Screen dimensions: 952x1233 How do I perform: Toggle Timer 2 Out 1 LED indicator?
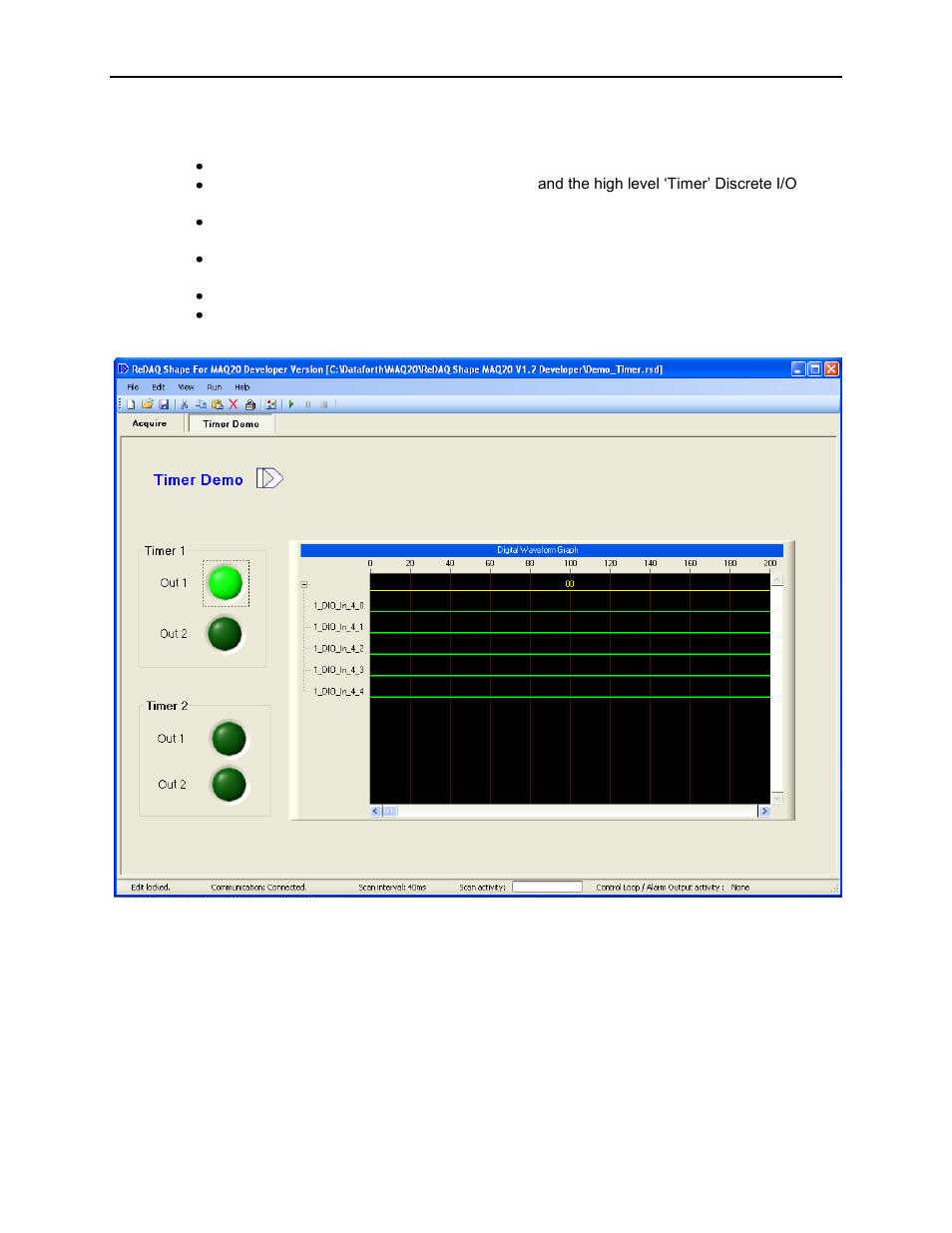tap(229, 739)
